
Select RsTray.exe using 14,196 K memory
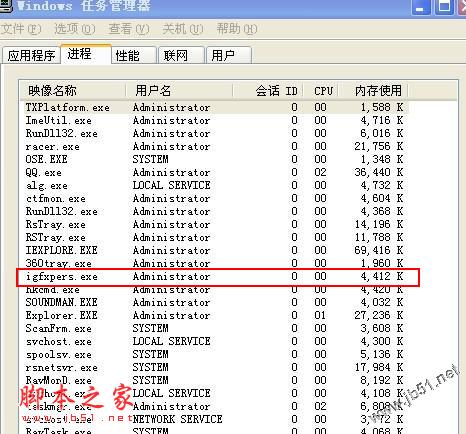coord(214,224)
